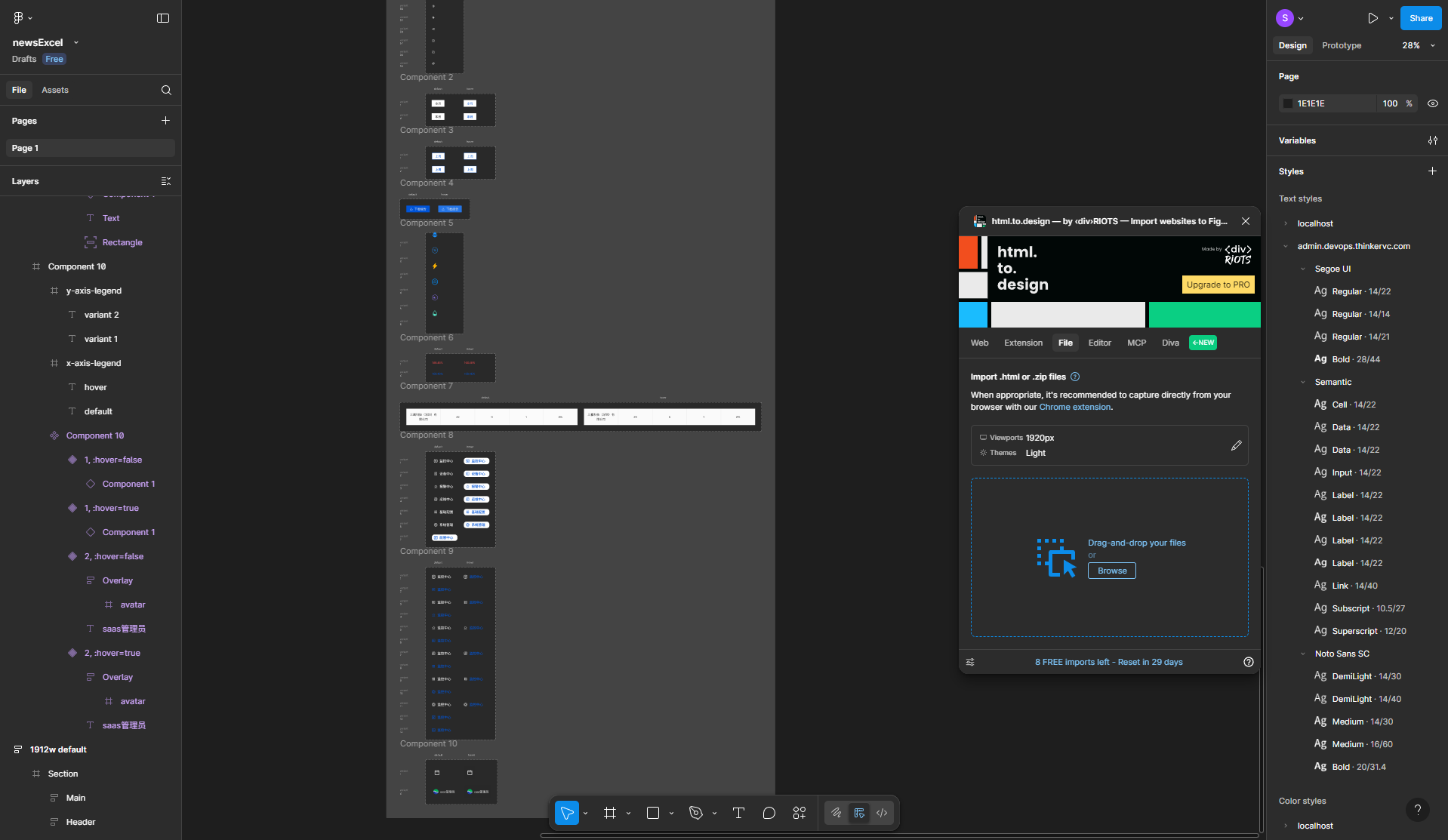Click the Upgrade to PRO button
Screen dimensions: 1448x840
[1218, 285]
